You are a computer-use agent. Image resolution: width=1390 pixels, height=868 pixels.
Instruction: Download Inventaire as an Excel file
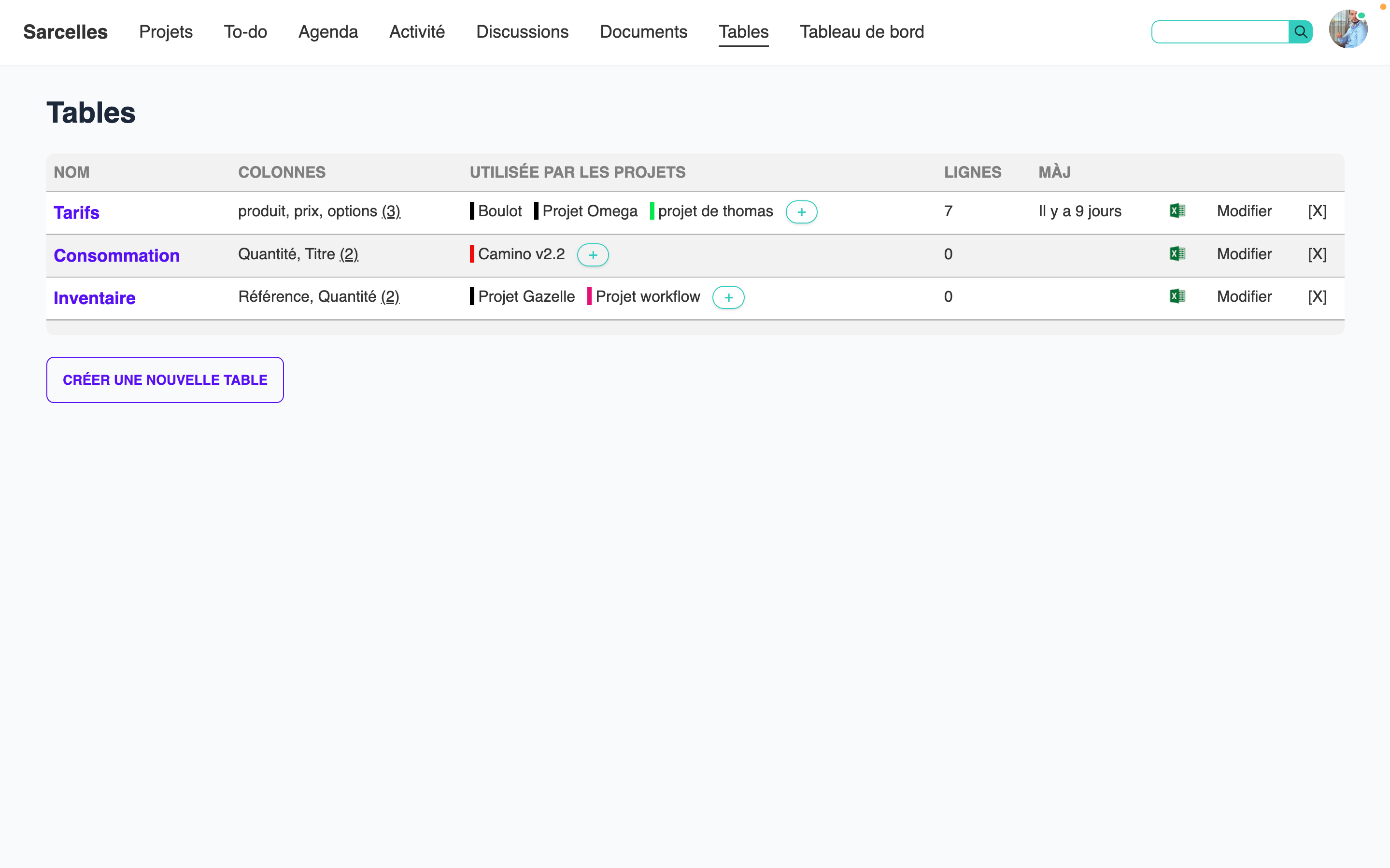coord(1177,296)
